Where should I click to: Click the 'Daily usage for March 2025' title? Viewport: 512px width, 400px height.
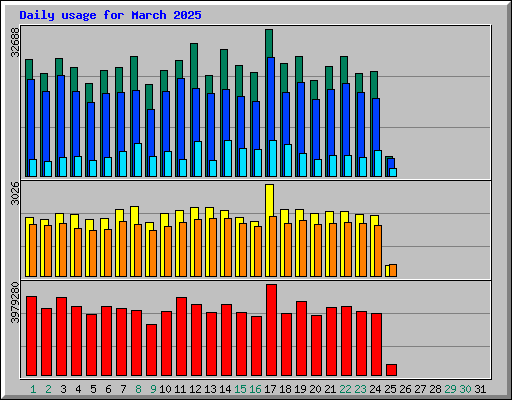[x=110, y=15]
